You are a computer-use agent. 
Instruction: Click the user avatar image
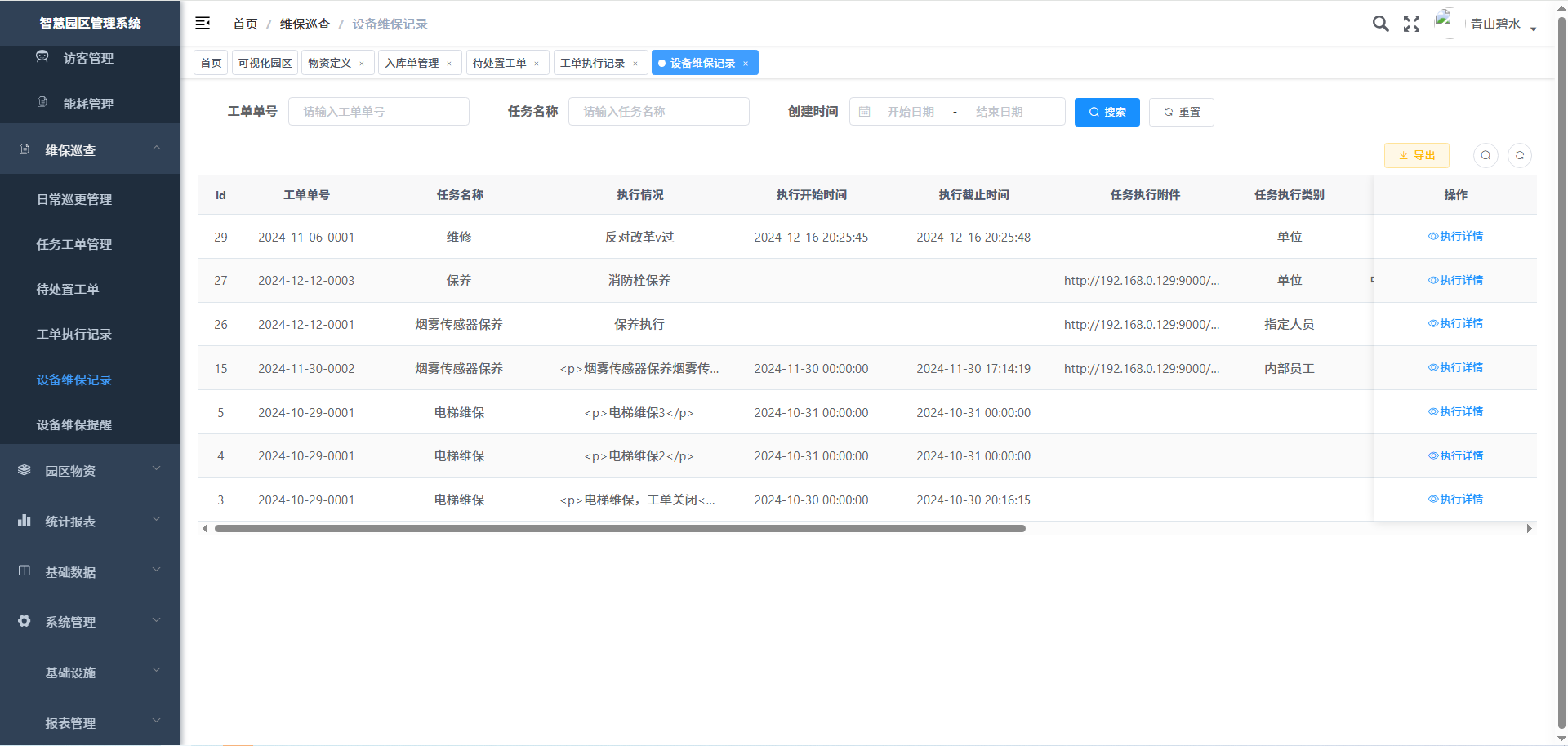[x=1445, y=22]
